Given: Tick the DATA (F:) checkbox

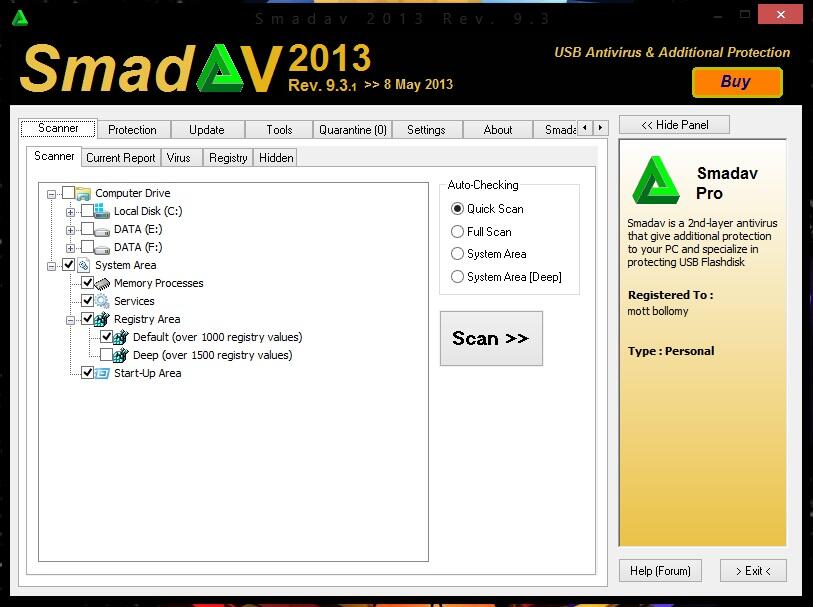Looking at the screenshot, I should coord(87,247).
